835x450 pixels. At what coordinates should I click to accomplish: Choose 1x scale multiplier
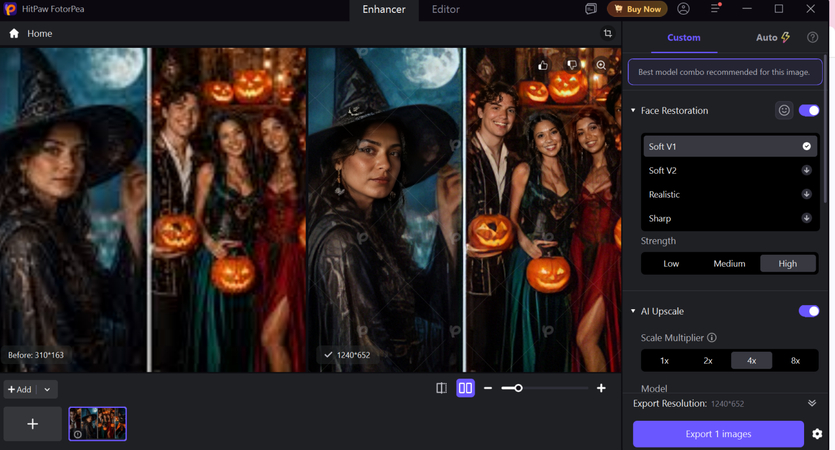tap(665, 361)
